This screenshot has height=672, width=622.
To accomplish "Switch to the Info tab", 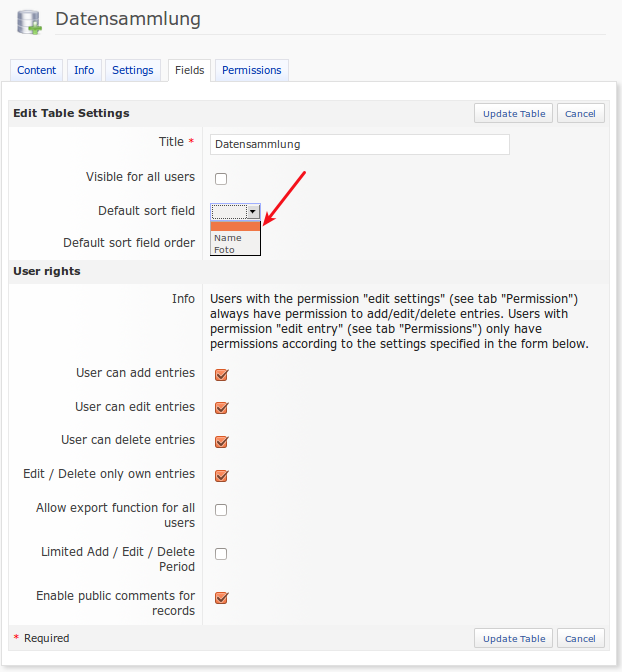I will coord(84,70).
